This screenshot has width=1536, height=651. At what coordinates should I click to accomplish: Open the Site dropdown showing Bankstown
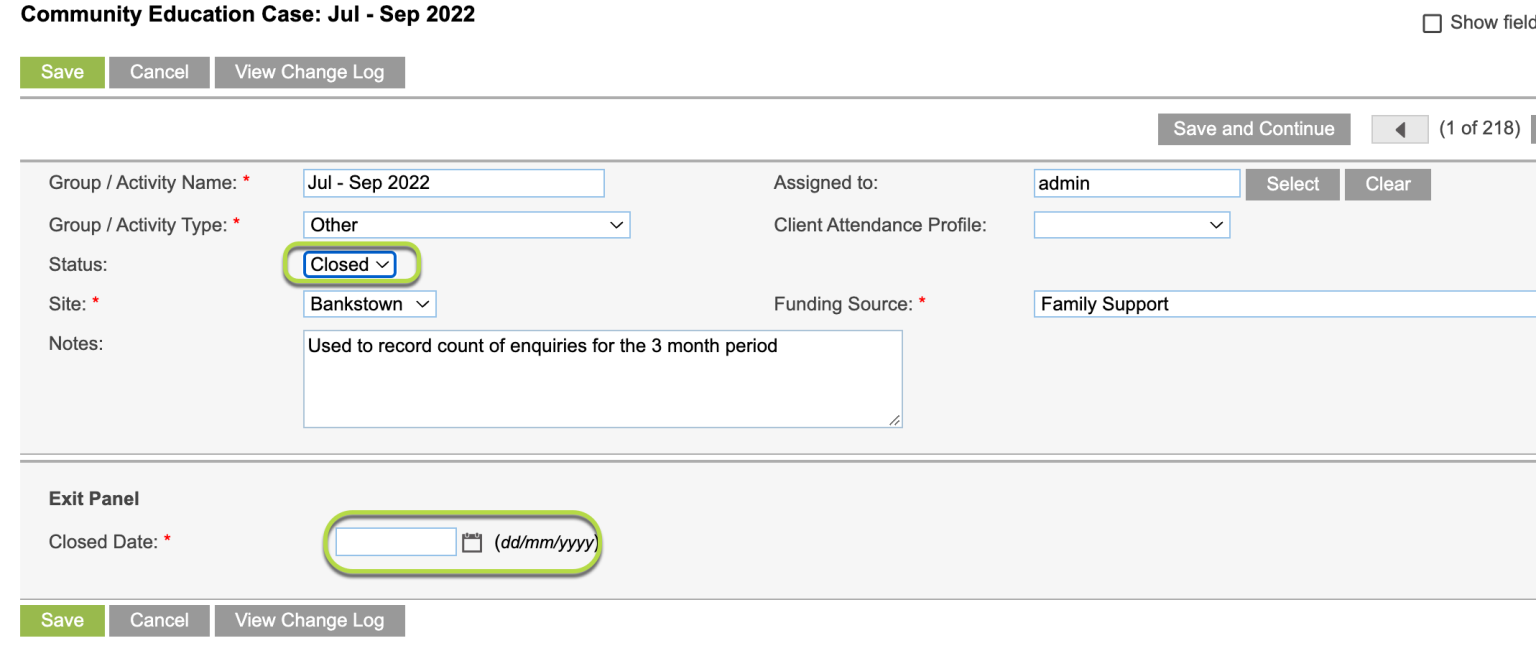point(368,303)
